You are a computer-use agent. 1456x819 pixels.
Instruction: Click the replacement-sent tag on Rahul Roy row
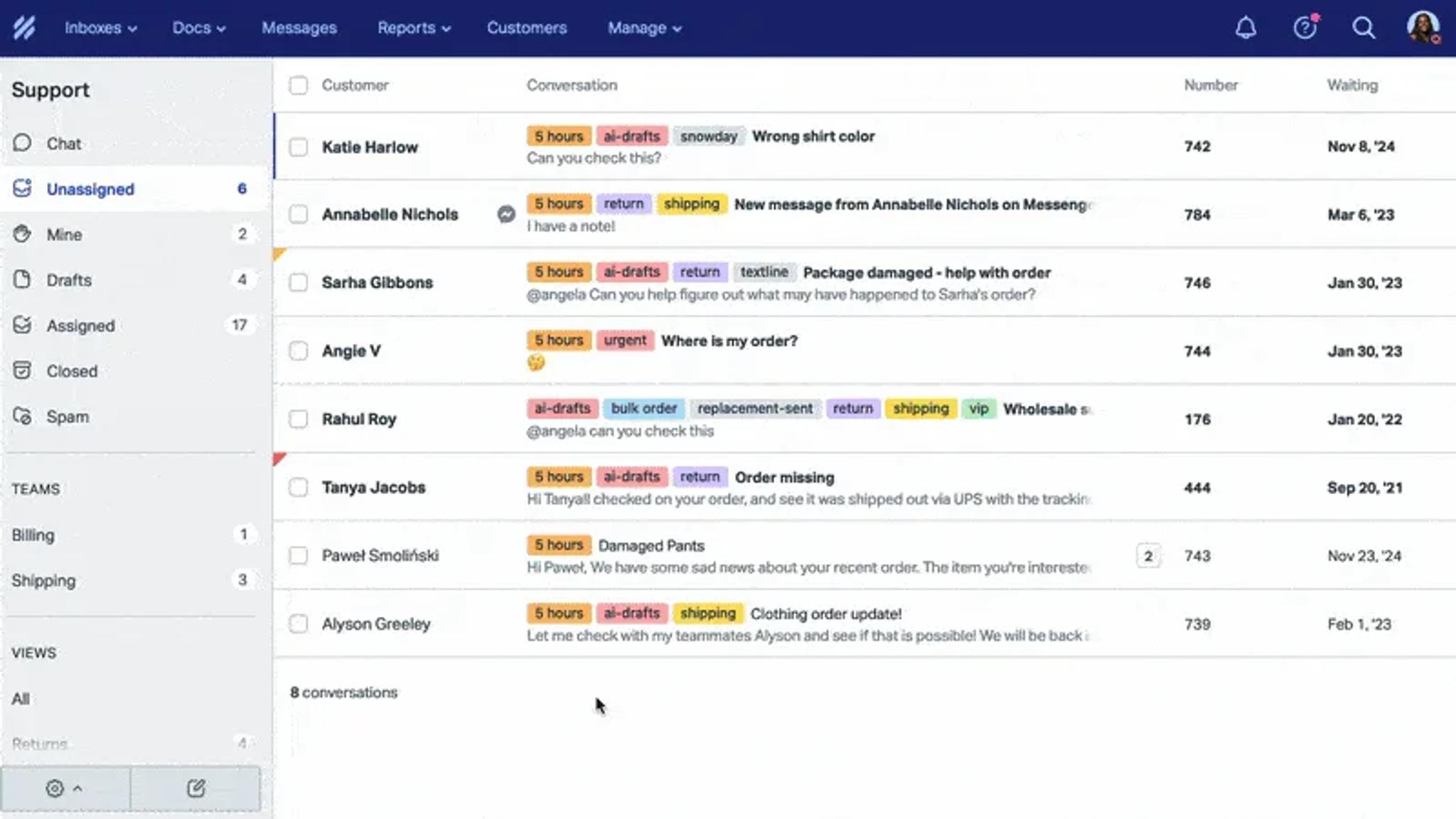click(x=755, y=409)
